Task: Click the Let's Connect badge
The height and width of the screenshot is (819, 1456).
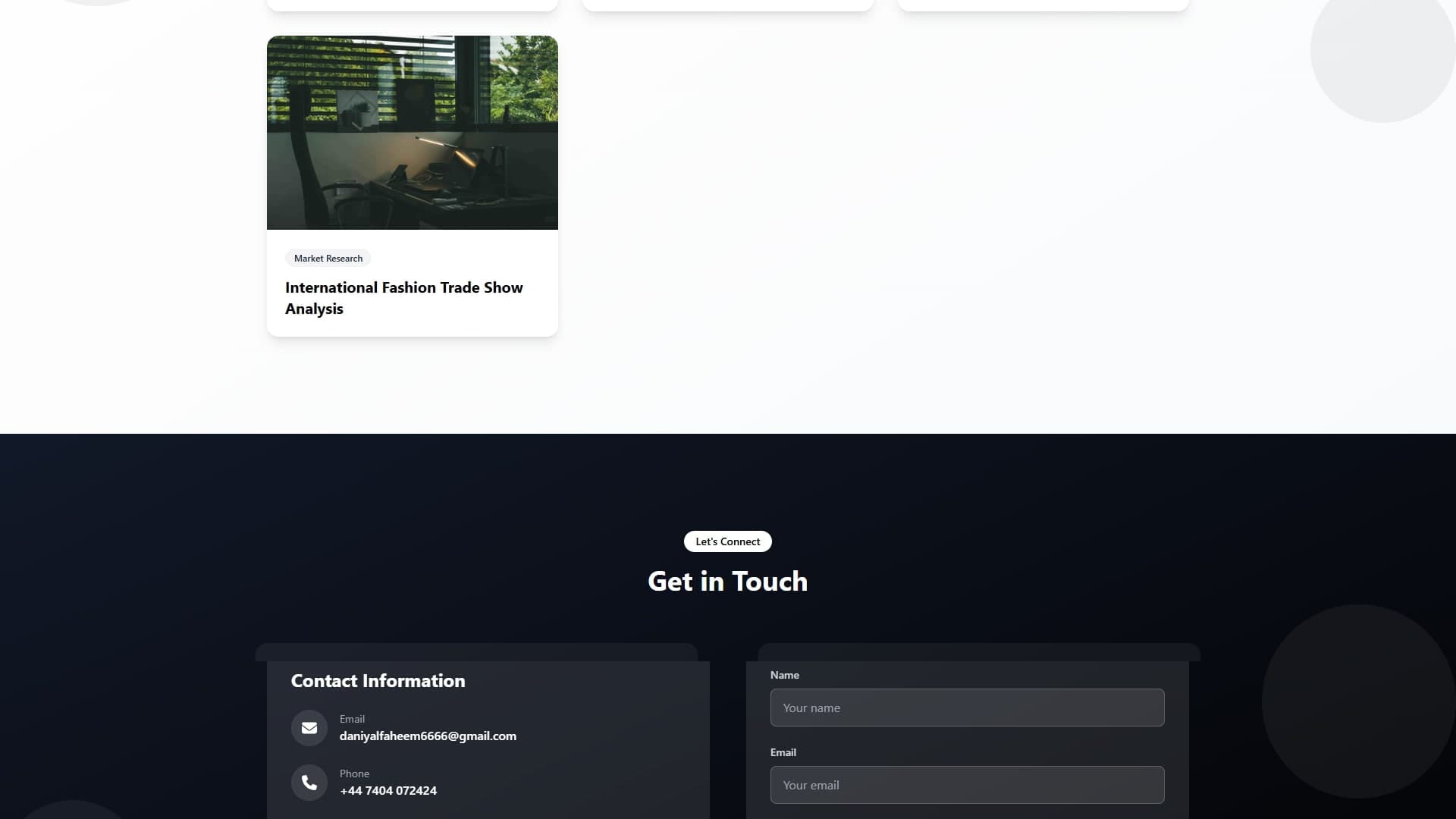Action: click(728, 541)
